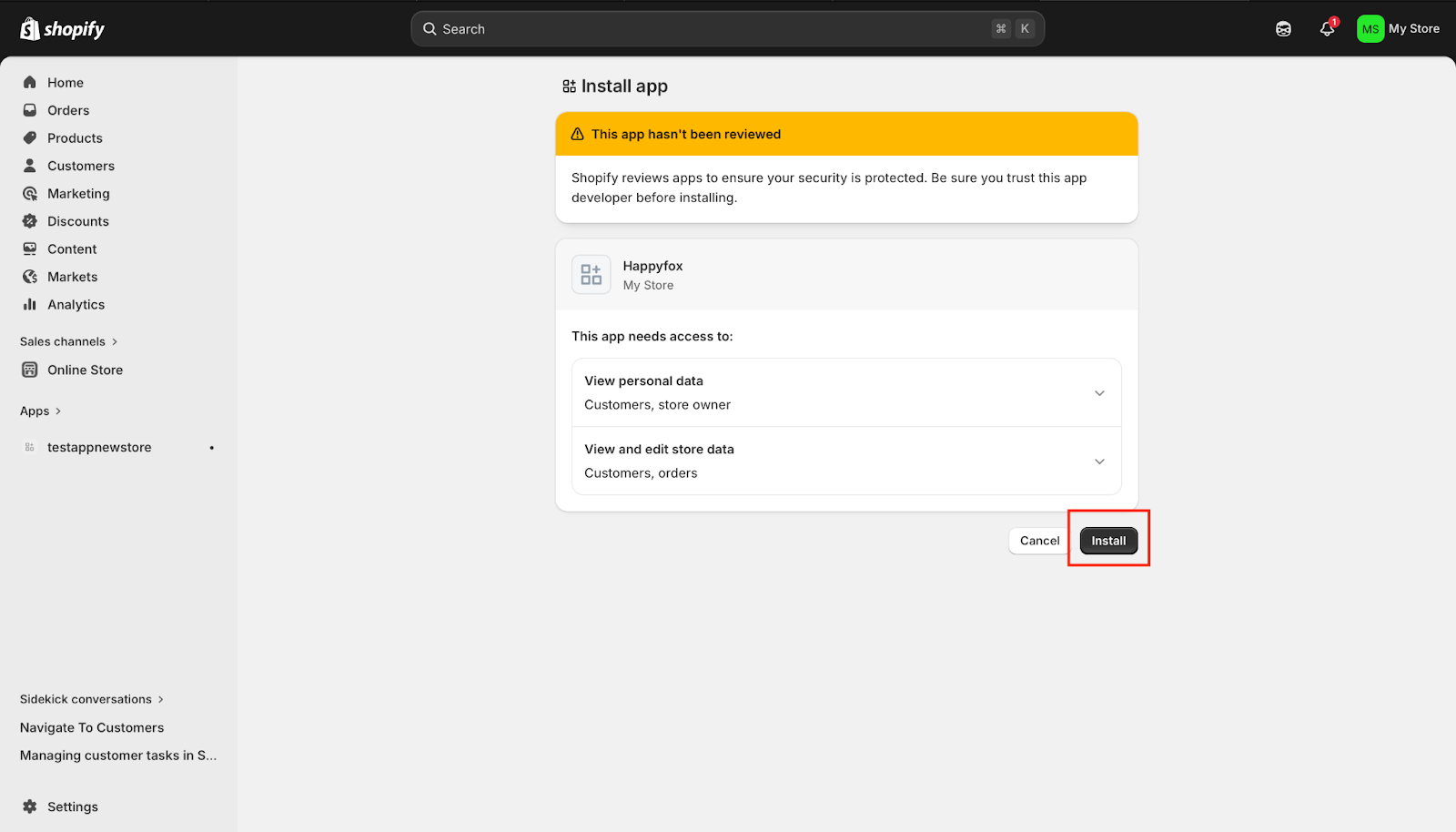The image size is (1456, 832).
Task: Click the Discounts icon in sidebar
Action: [x=30, y=221]
